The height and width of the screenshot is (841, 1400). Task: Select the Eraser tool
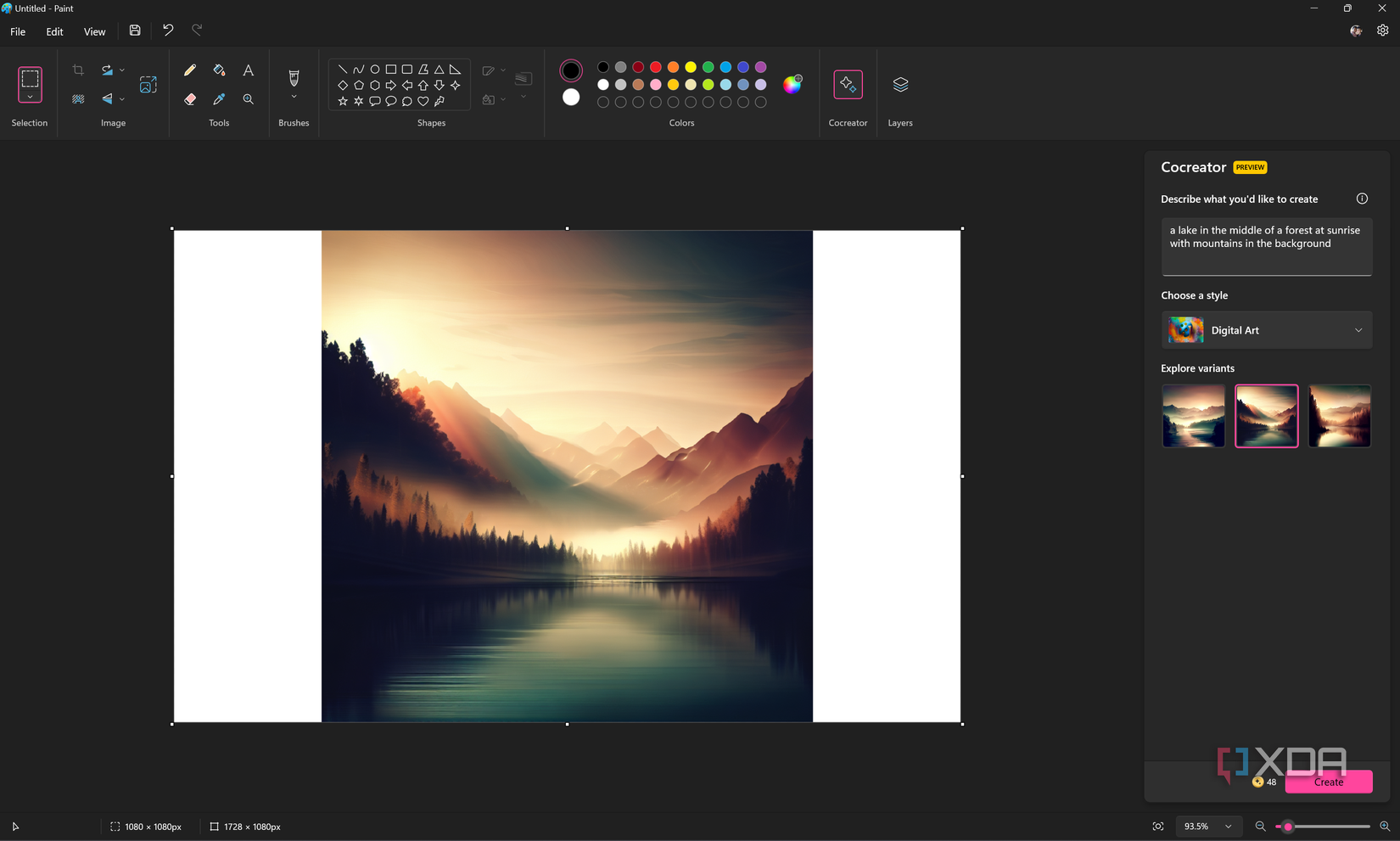point(190,99)
